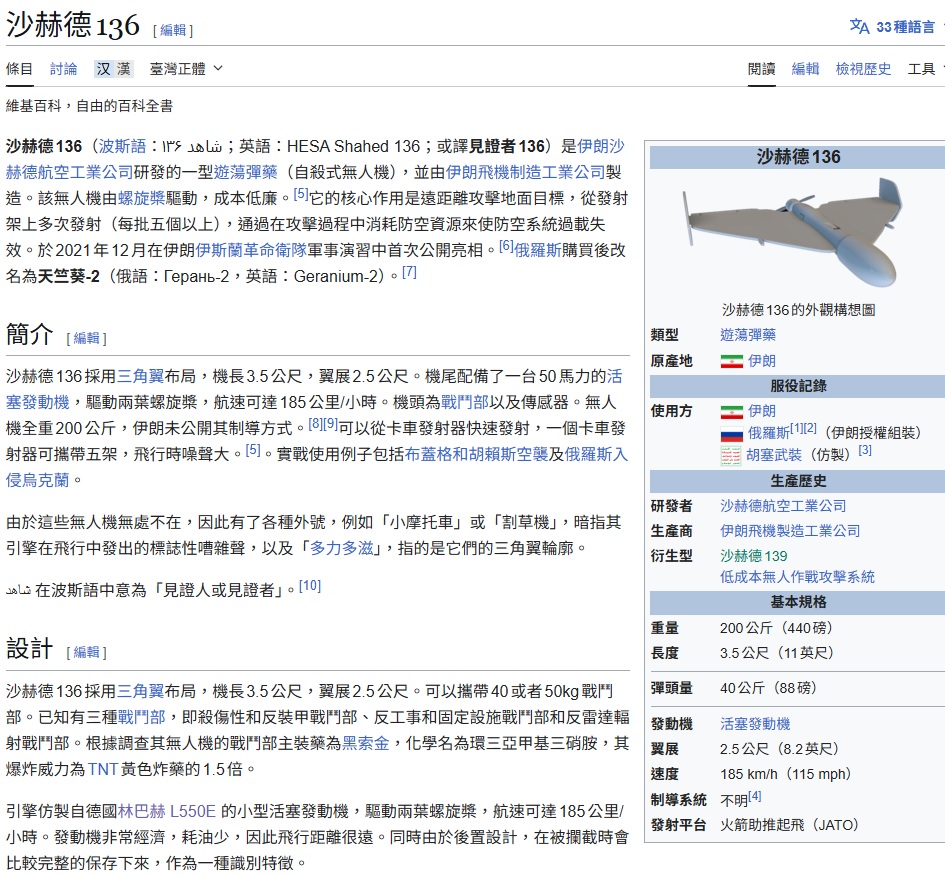Screen dimensions: 945x878
Task: Open the 編輯 tab next to 閱讀
Action: pyautogui.click(x=805, y=69)
